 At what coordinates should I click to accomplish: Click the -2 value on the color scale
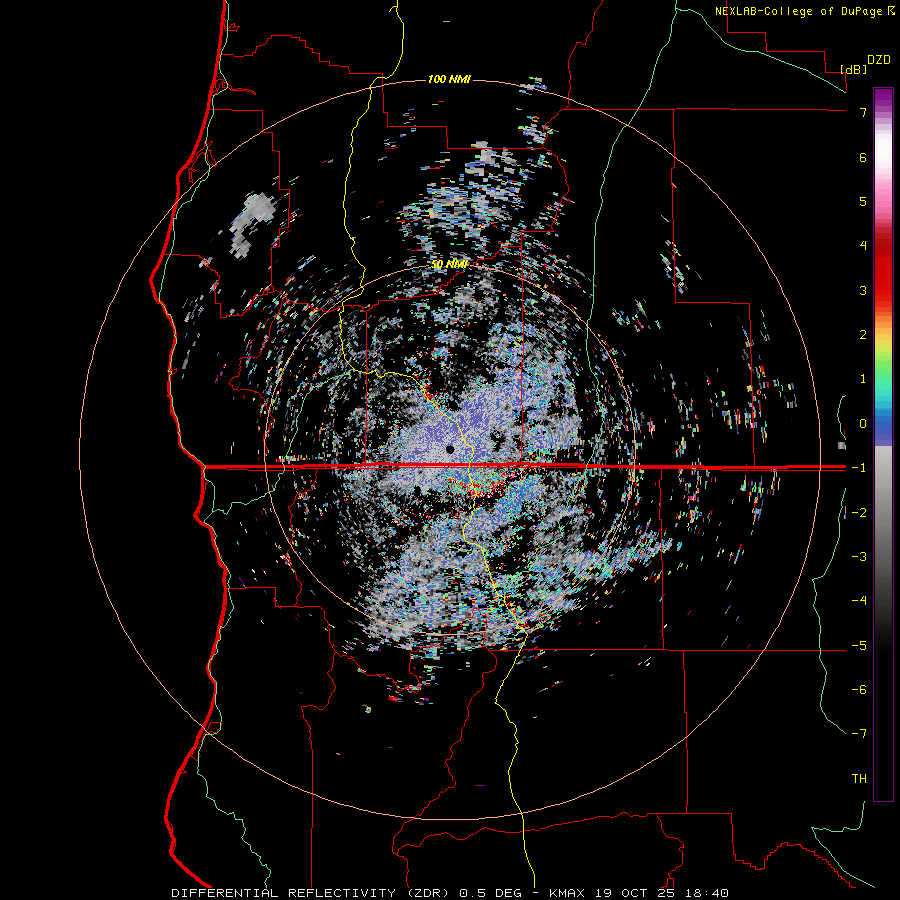pyautogui.click(x=859, y=513)
